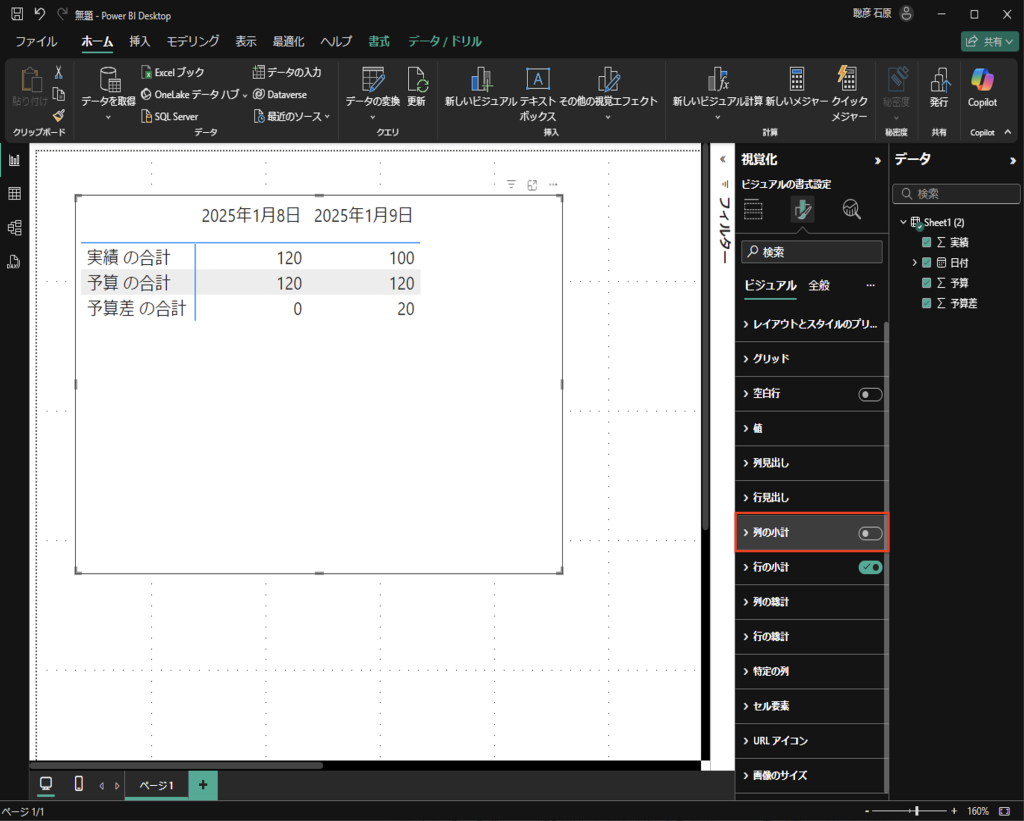Viewport: 1024px width, 821px height.
Task: Add a new page with plus button
Action: tap(203, 785)
